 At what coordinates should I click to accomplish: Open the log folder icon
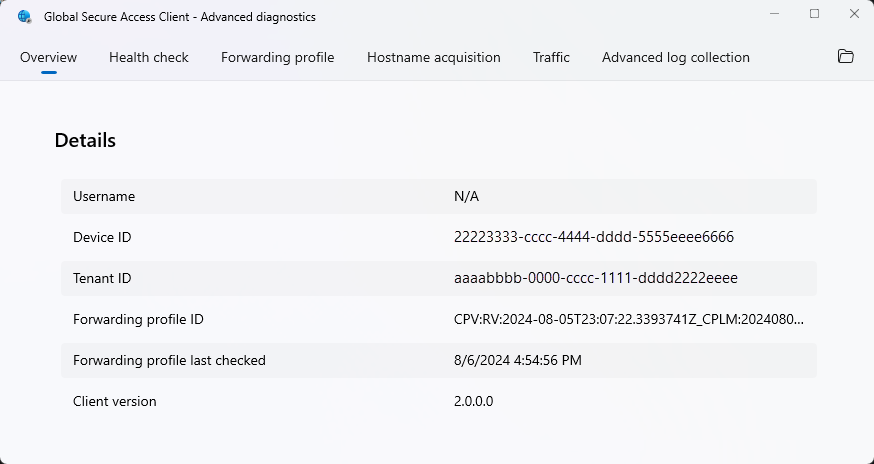[x=845, y=57]
